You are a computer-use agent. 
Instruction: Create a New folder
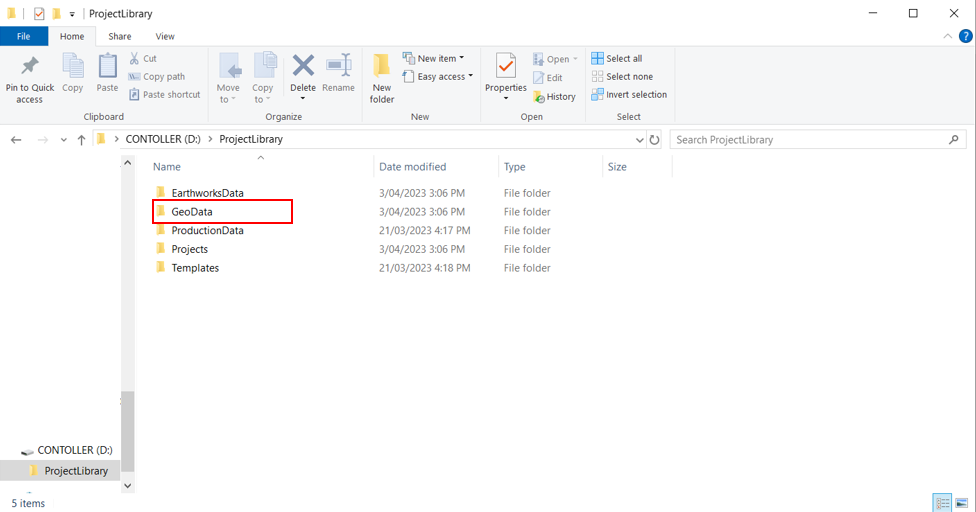click(x=382, y=78)
